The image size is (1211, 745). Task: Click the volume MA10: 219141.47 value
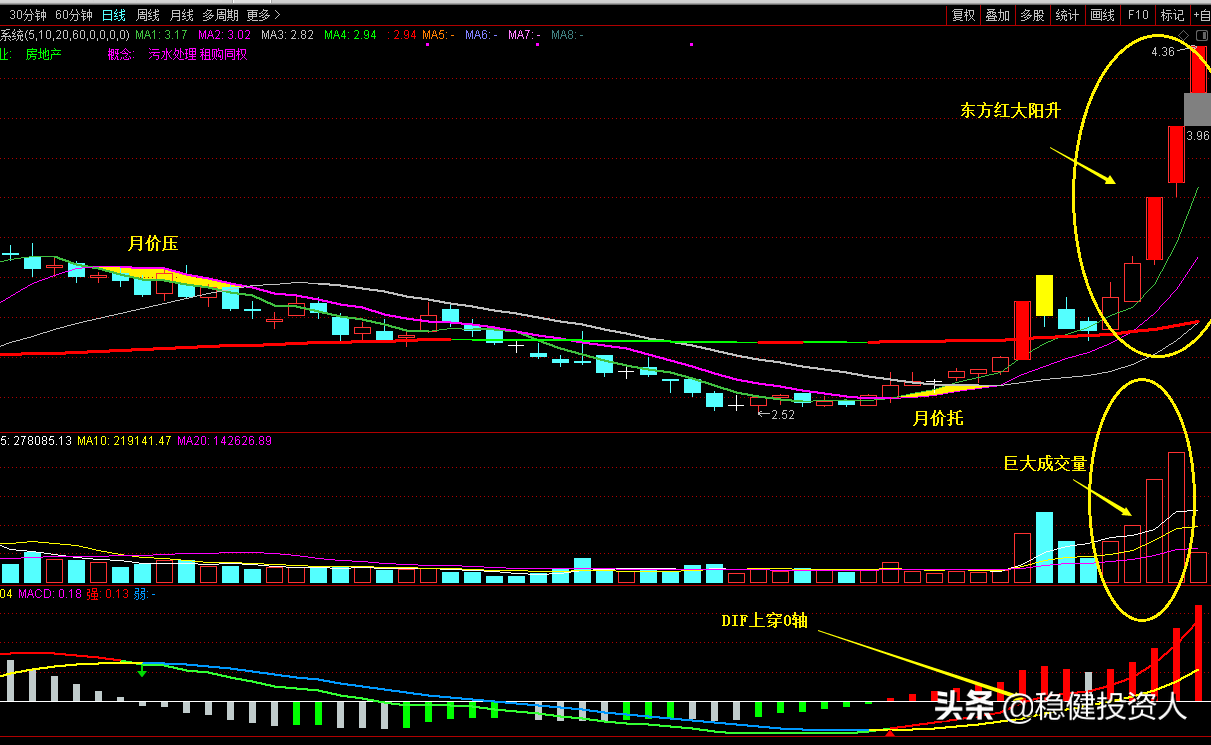click(x=123, y=441)
